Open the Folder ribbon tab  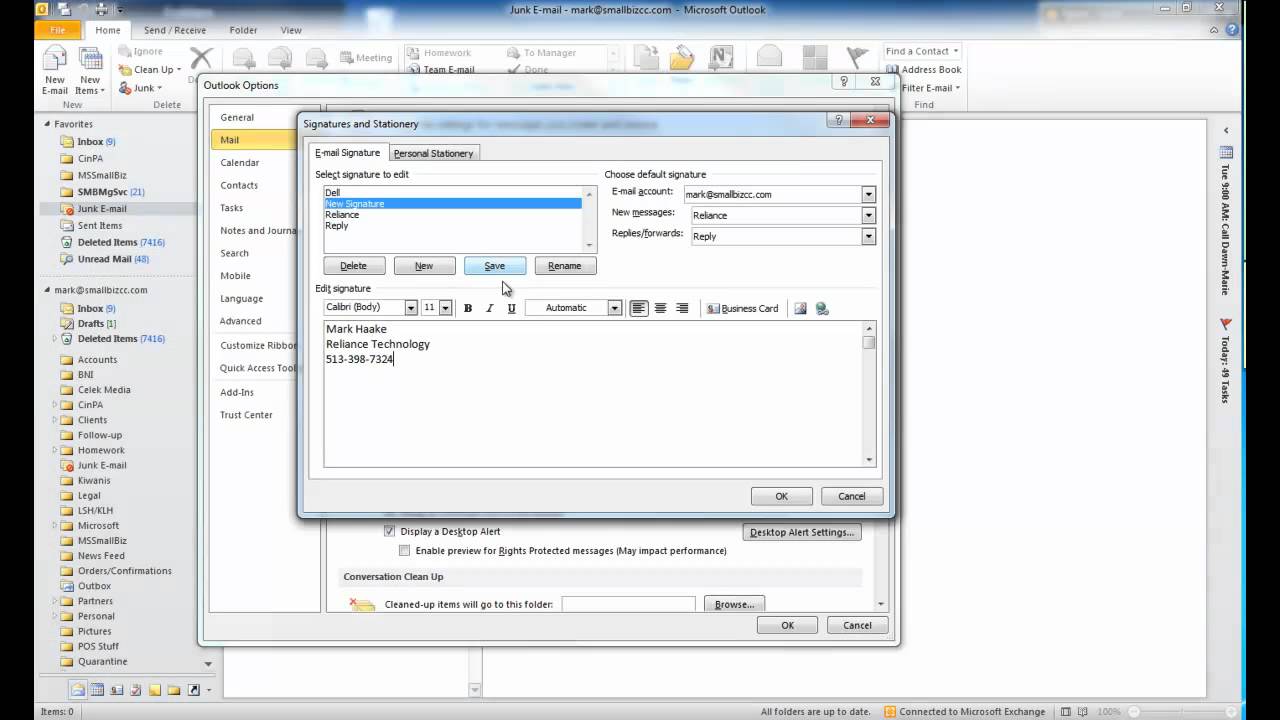243,30
